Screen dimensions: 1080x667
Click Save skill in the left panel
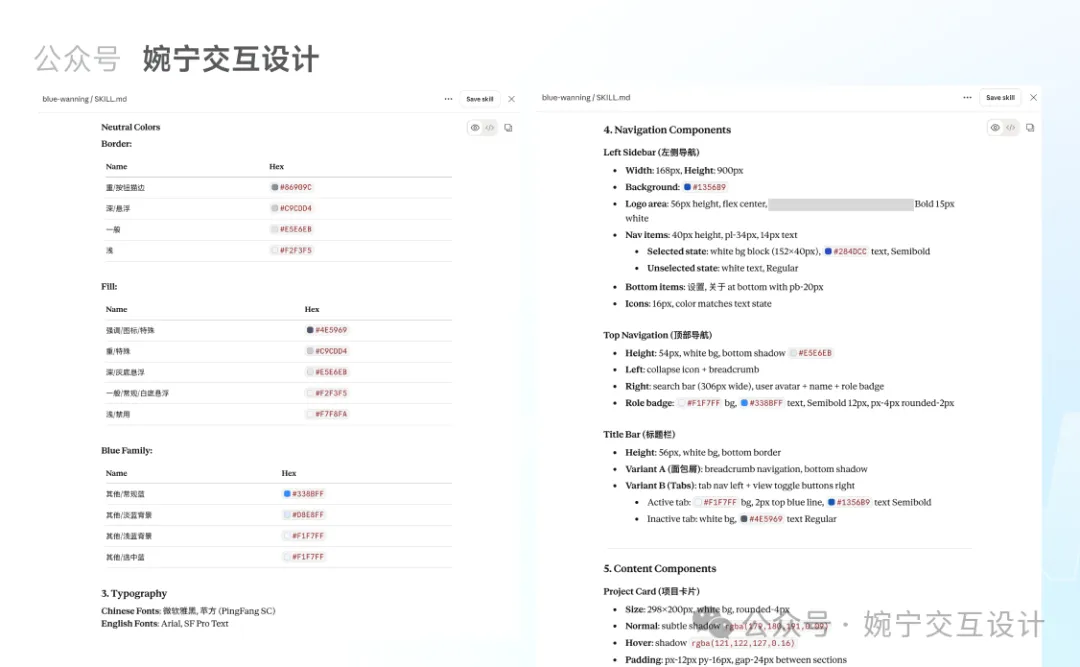click(x=480, y=99)
